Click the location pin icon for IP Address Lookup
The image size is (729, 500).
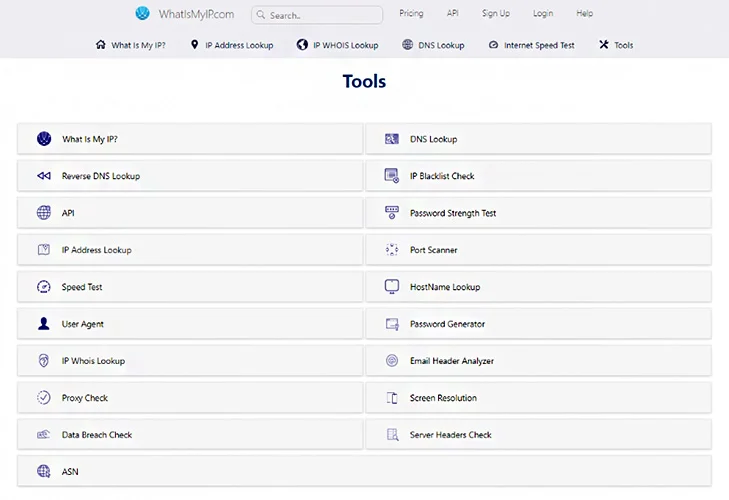pos(194,45)
